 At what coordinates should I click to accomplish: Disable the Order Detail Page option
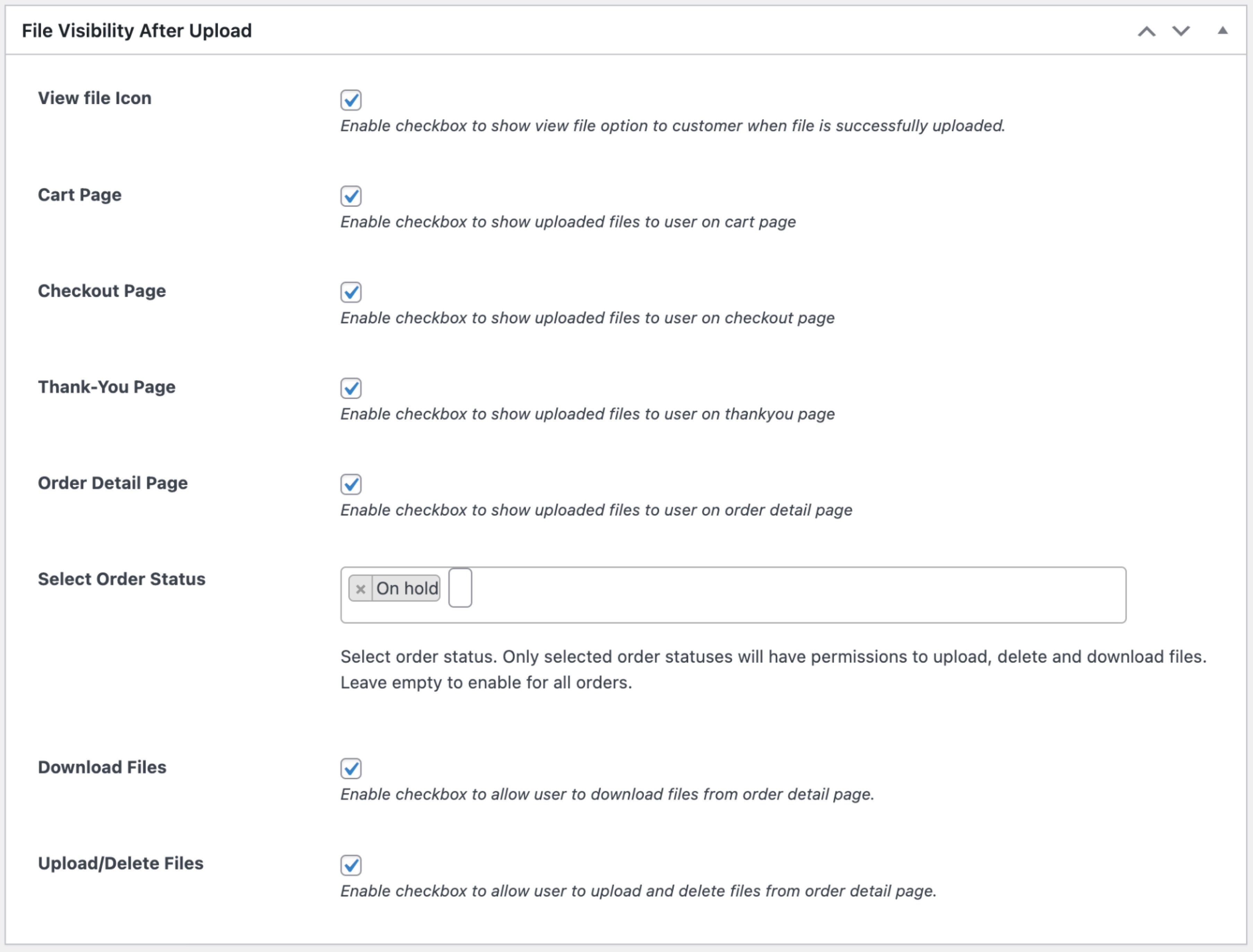(351, 484)
